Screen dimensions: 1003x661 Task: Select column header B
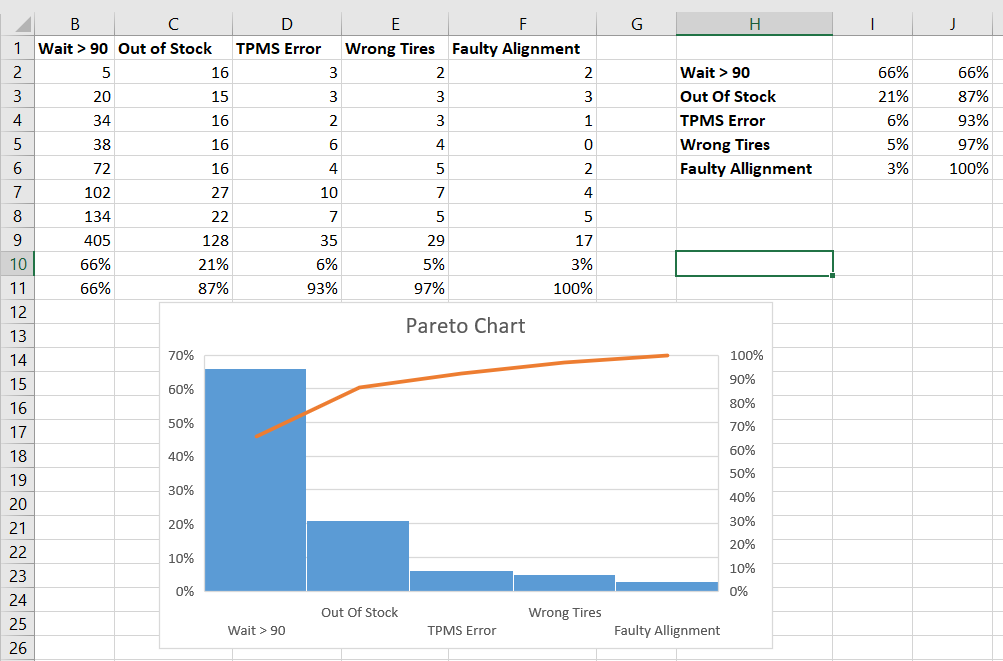[75, 22]
